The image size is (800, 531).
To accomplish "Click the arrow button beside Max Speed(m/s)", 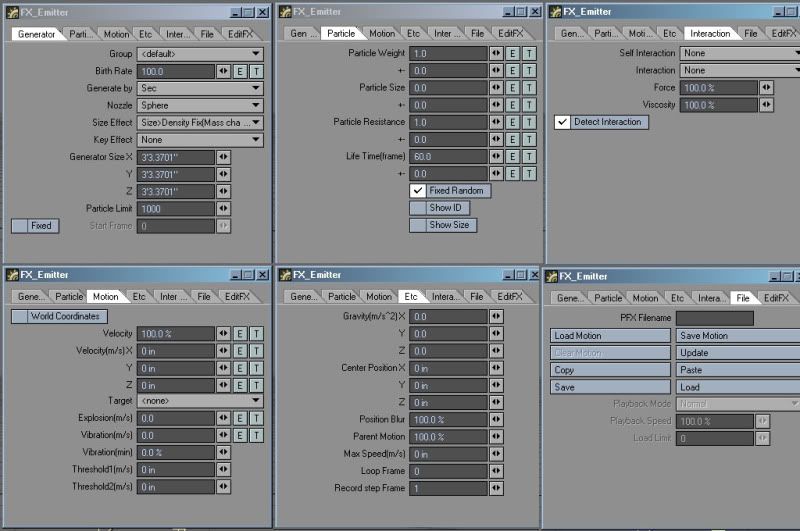I will tap(496, 454).
